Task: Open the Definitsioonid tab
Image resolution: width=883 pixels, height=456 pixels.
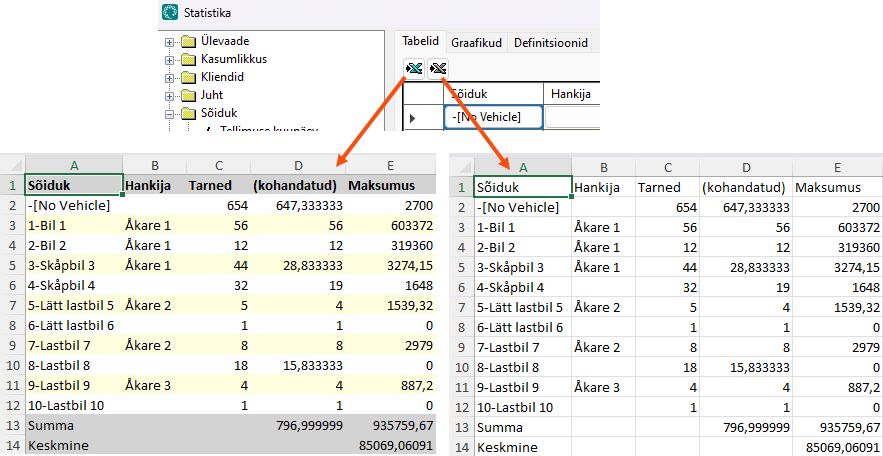Action: 550,43
